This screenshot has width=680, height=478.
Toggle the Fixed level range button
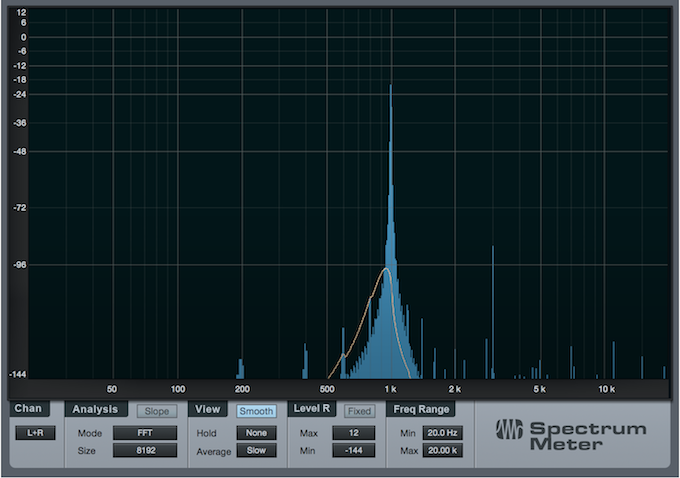[359, 411]
